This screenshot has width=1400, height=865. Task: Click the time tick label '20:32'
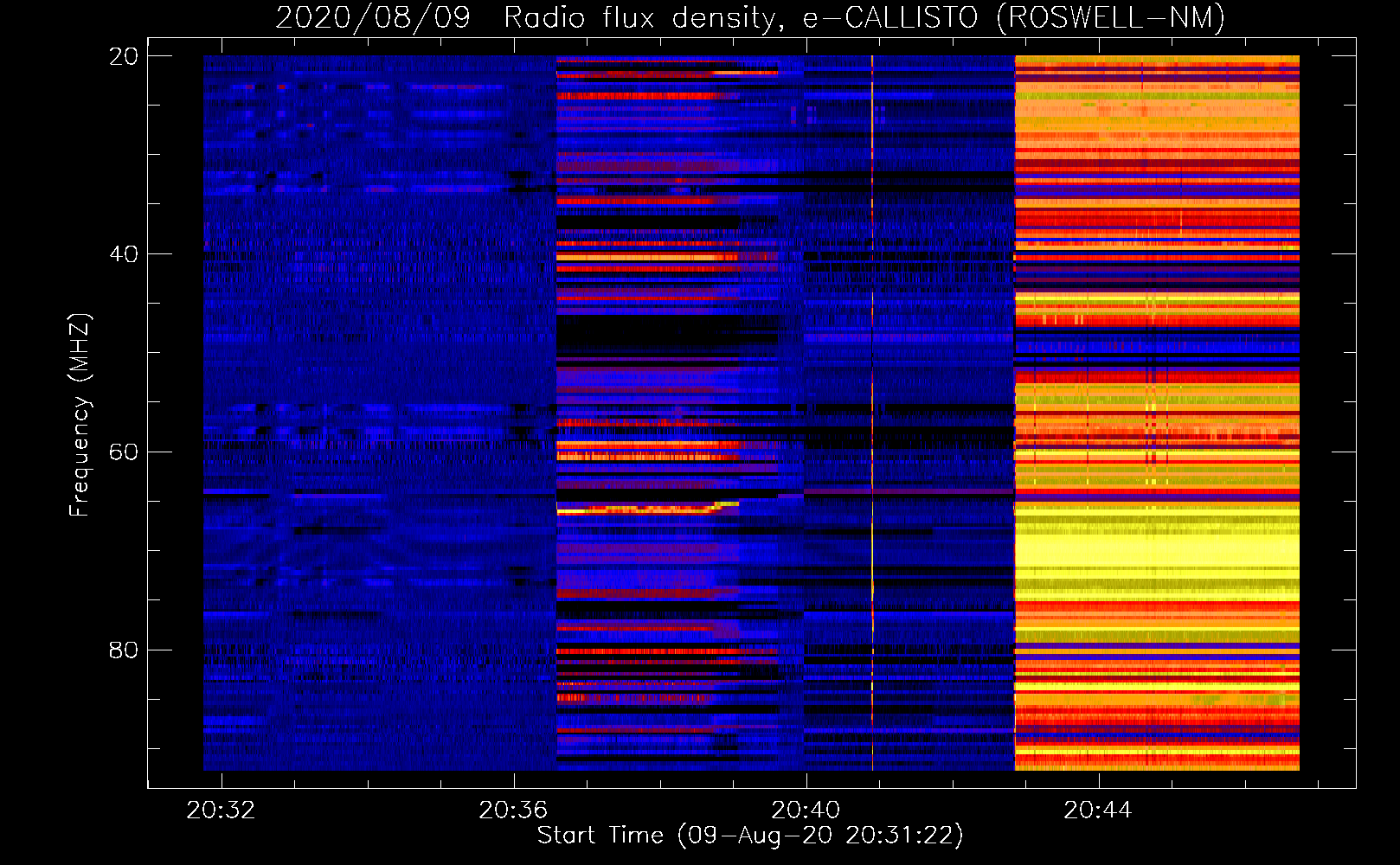[221, 811]
